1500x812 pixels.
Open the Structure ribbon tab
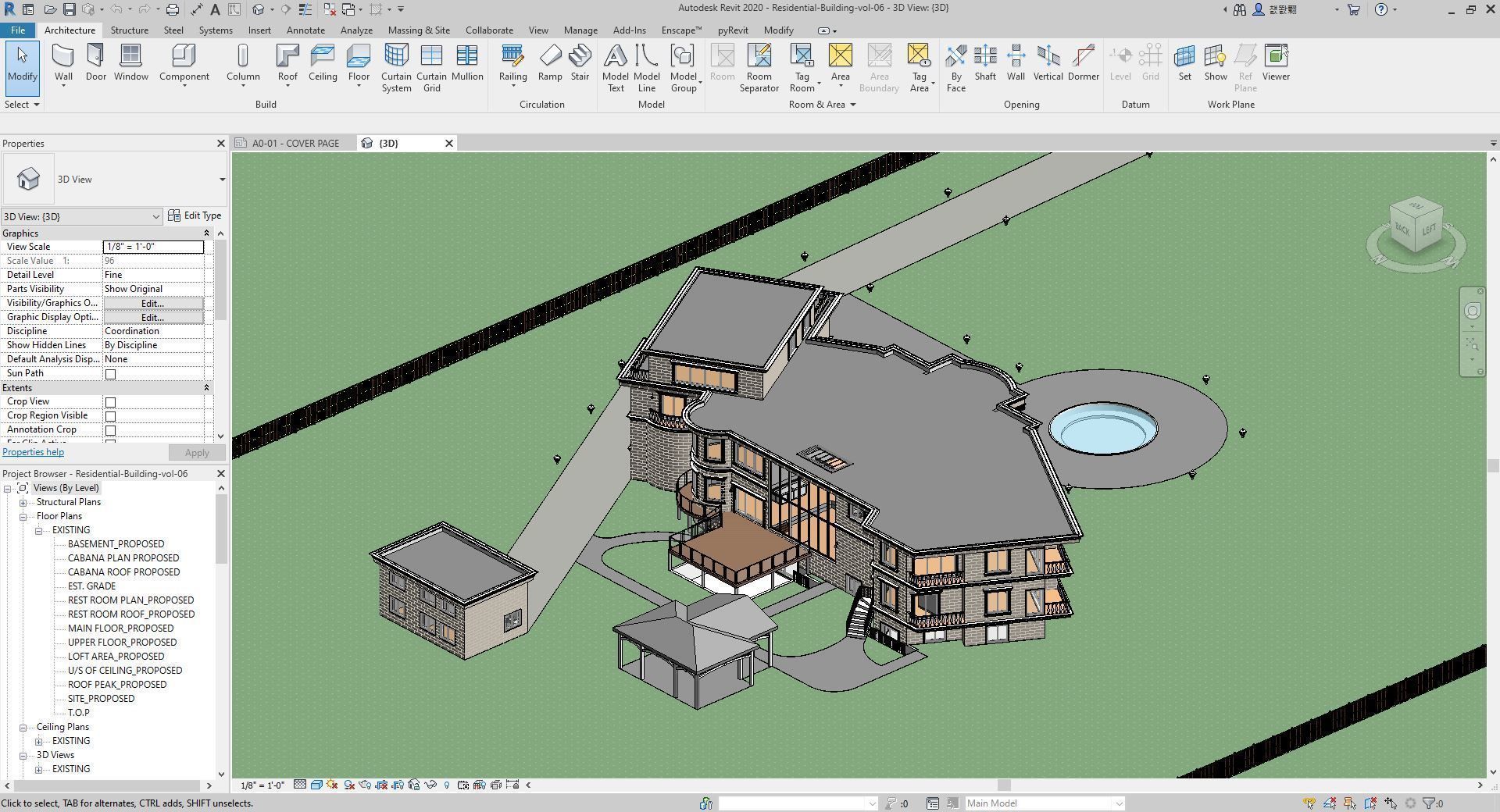click(129, 30)
